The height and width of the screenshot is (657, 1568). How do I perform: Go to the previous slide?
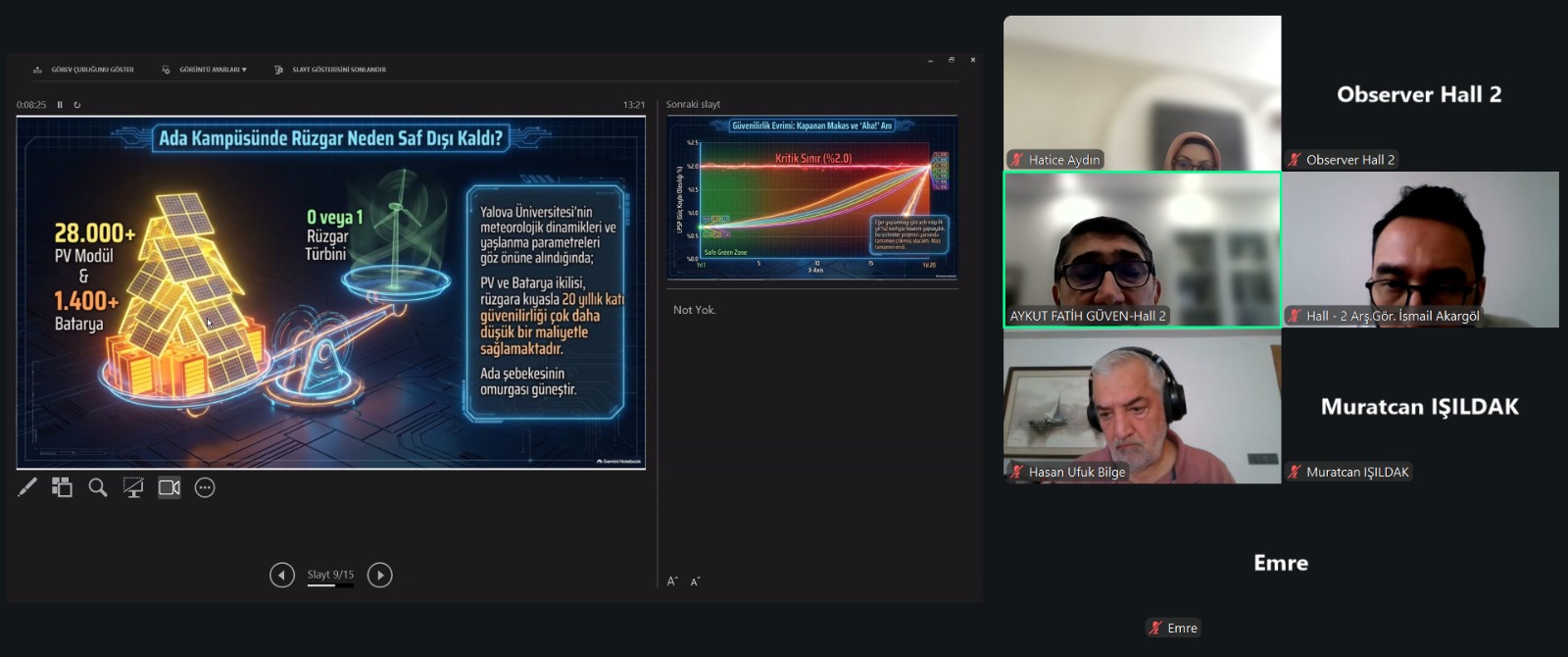pos(282,576)
